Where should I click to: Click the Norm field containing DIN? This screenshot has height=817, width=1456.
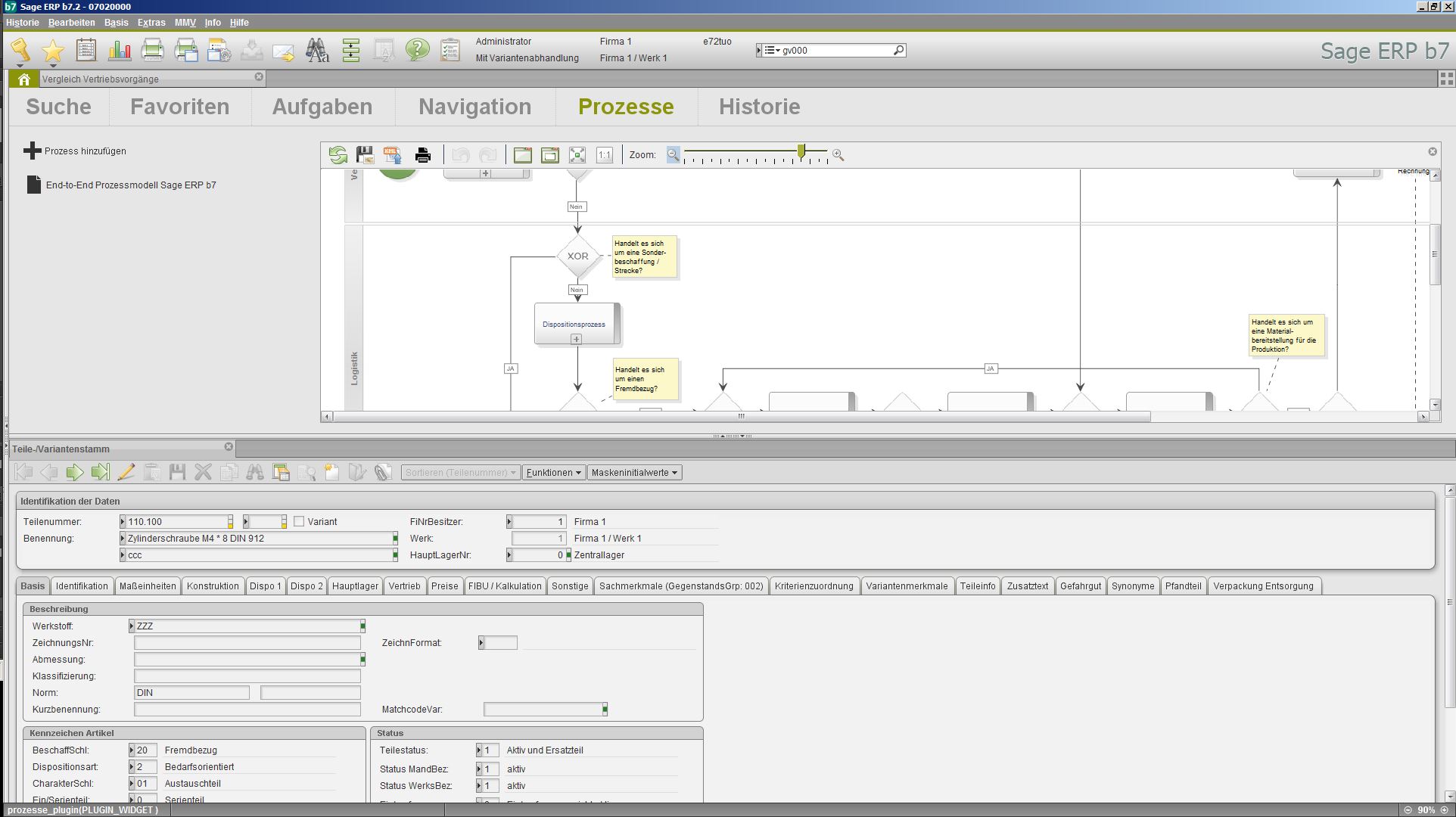pyautogui.click(x=191, y=693)
